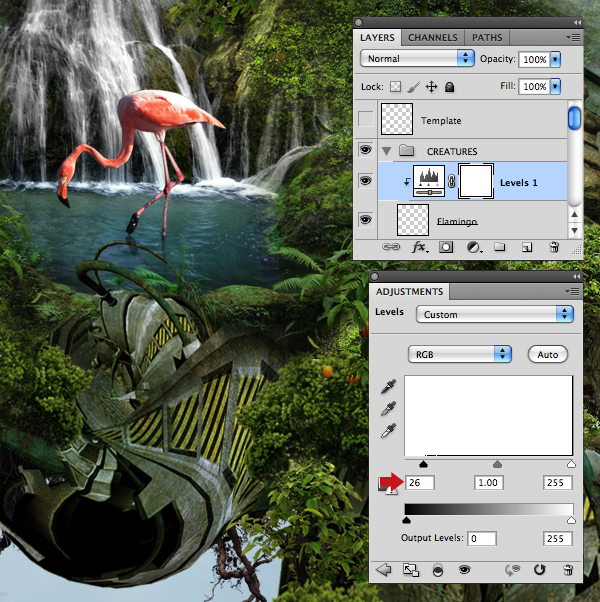
Task: Show the Template layer visibility box
Action: [365, 119]
